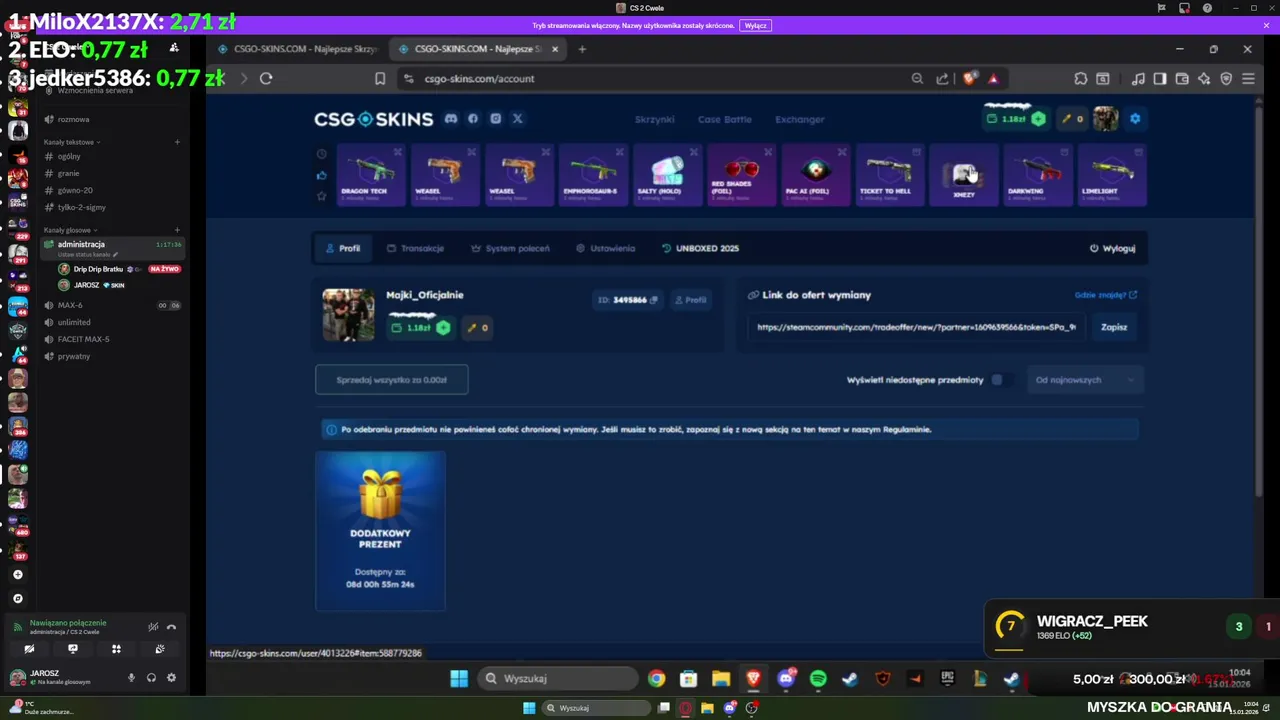Switch to the Profil tab
Viewport: 1280px width, 720px height.
pos(341,248)
